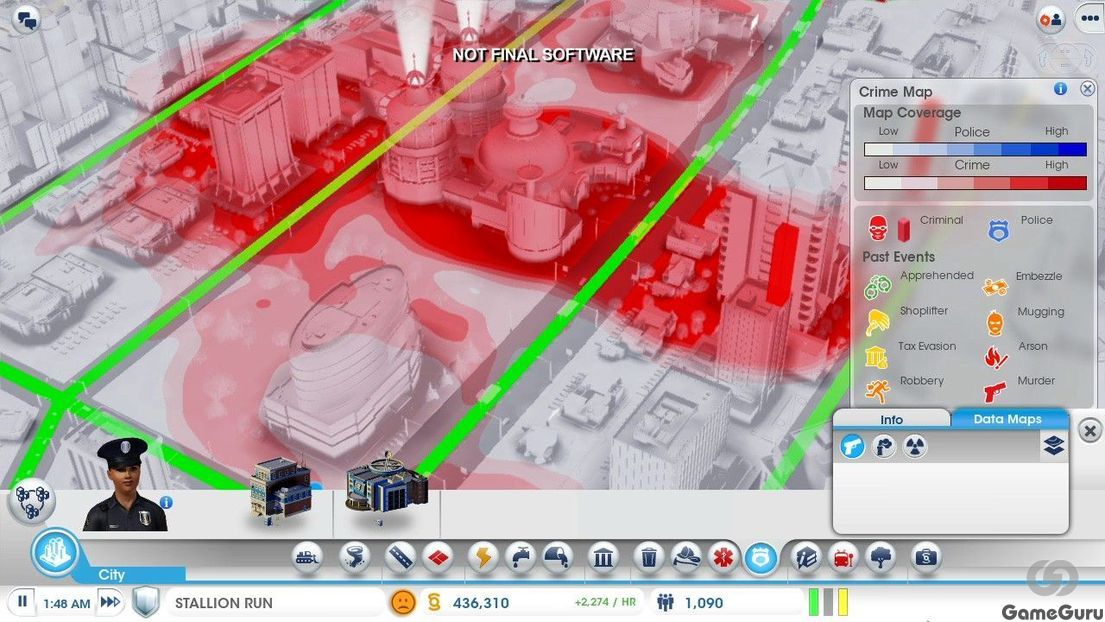Open the Roads menu

(400, 558)
